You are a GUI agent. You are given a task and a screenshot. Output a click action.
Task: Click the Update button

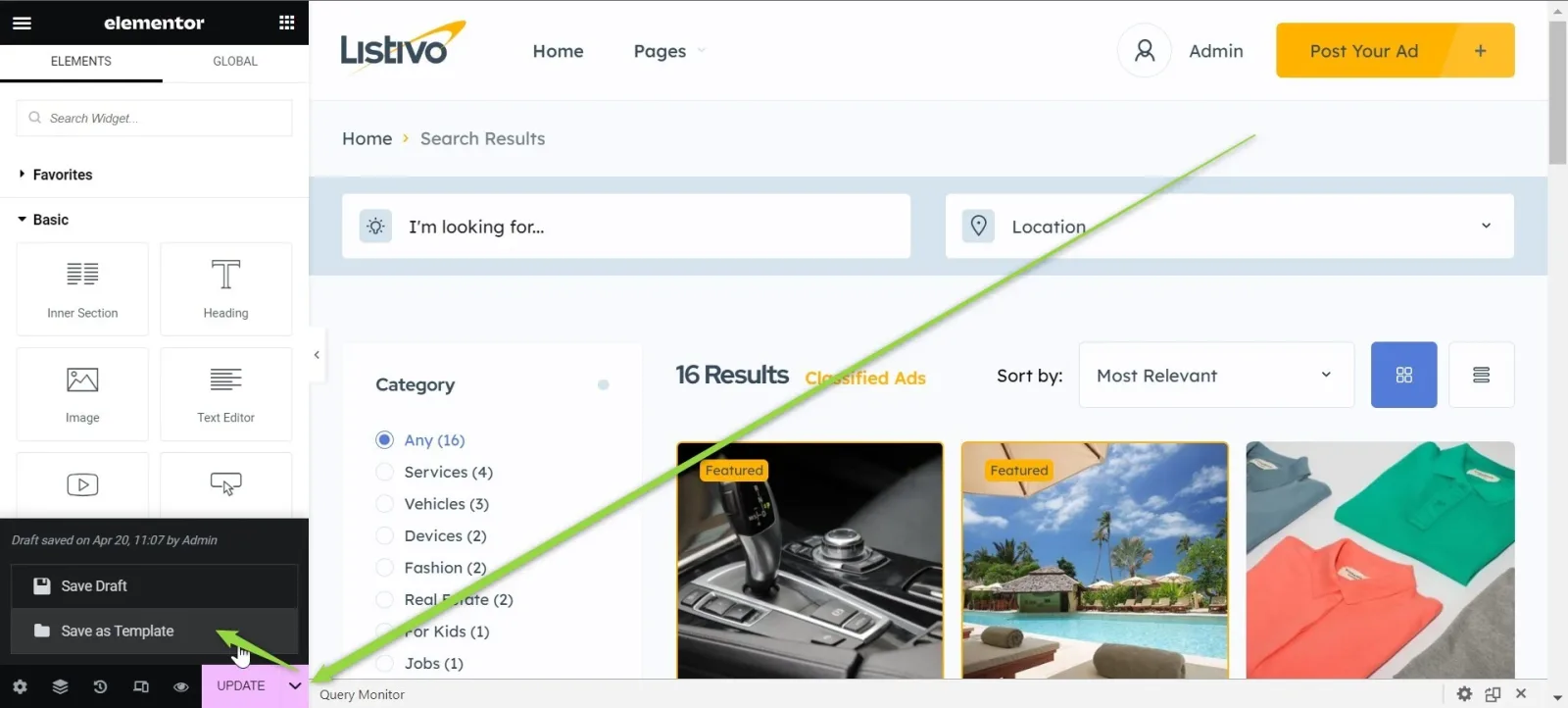click(241, 686)
